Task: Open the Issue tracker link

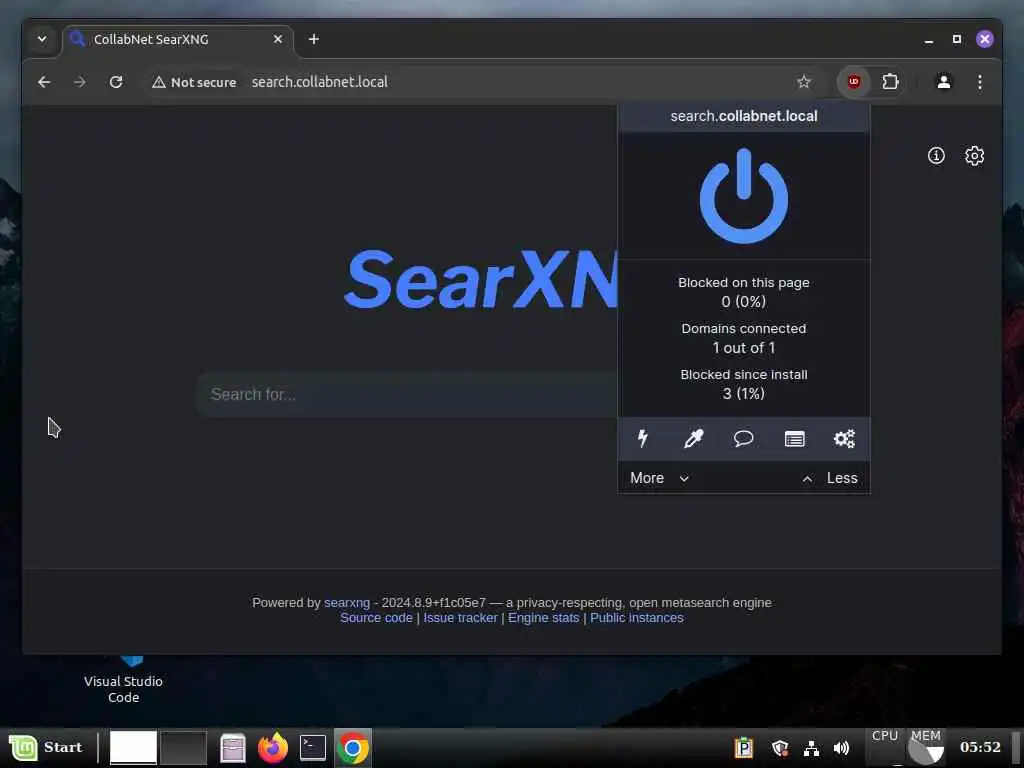Action: click(x=460, y=618)
